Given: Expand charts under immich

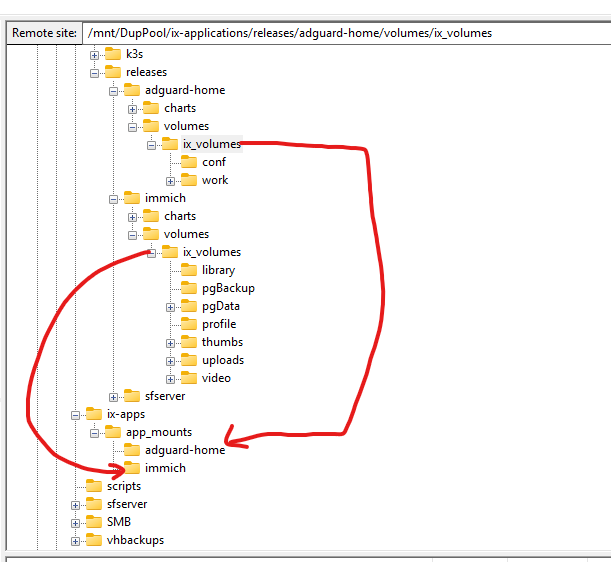Looking at the screenshot, I should [132, 217].
